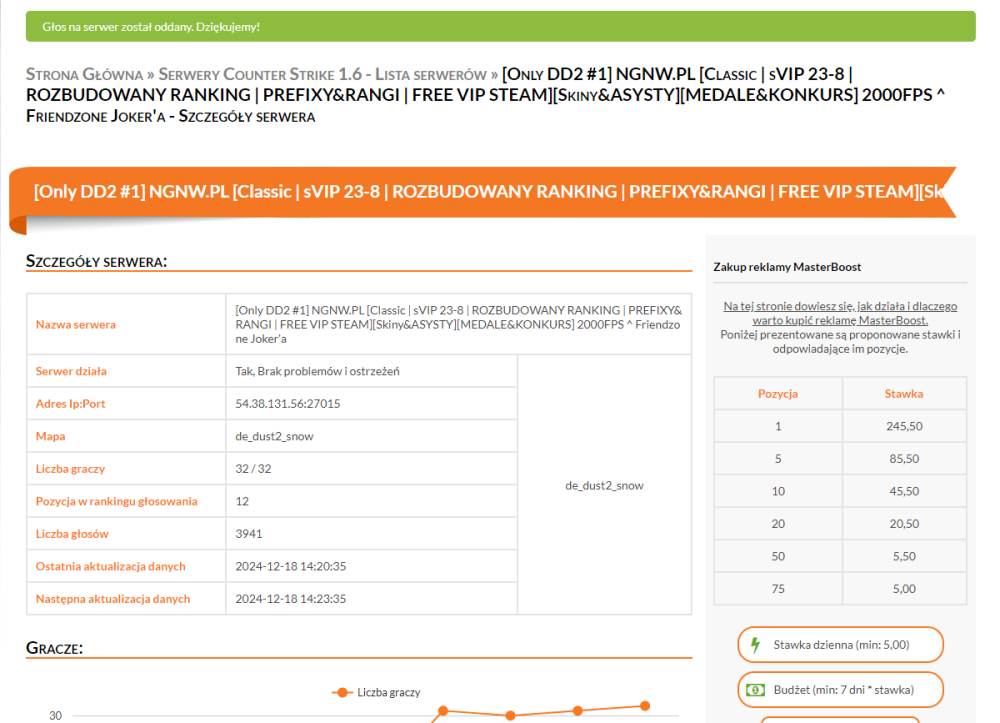This screenshot has width=1000, height=723.
Task: Click the Liczba głosów row label
Action: coord(72,534)
